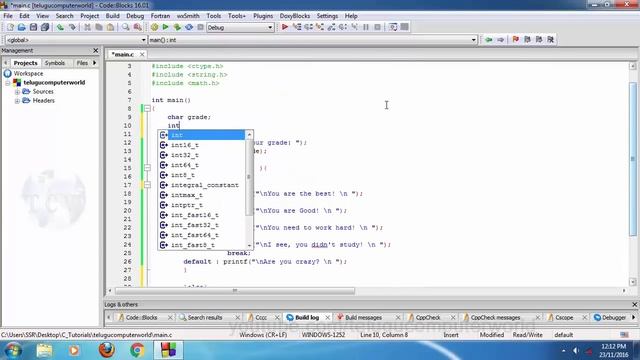Click the autocomplete list scrollbar thumb
The width and height of the screenshot is (640, 360).
coord(249,177)
